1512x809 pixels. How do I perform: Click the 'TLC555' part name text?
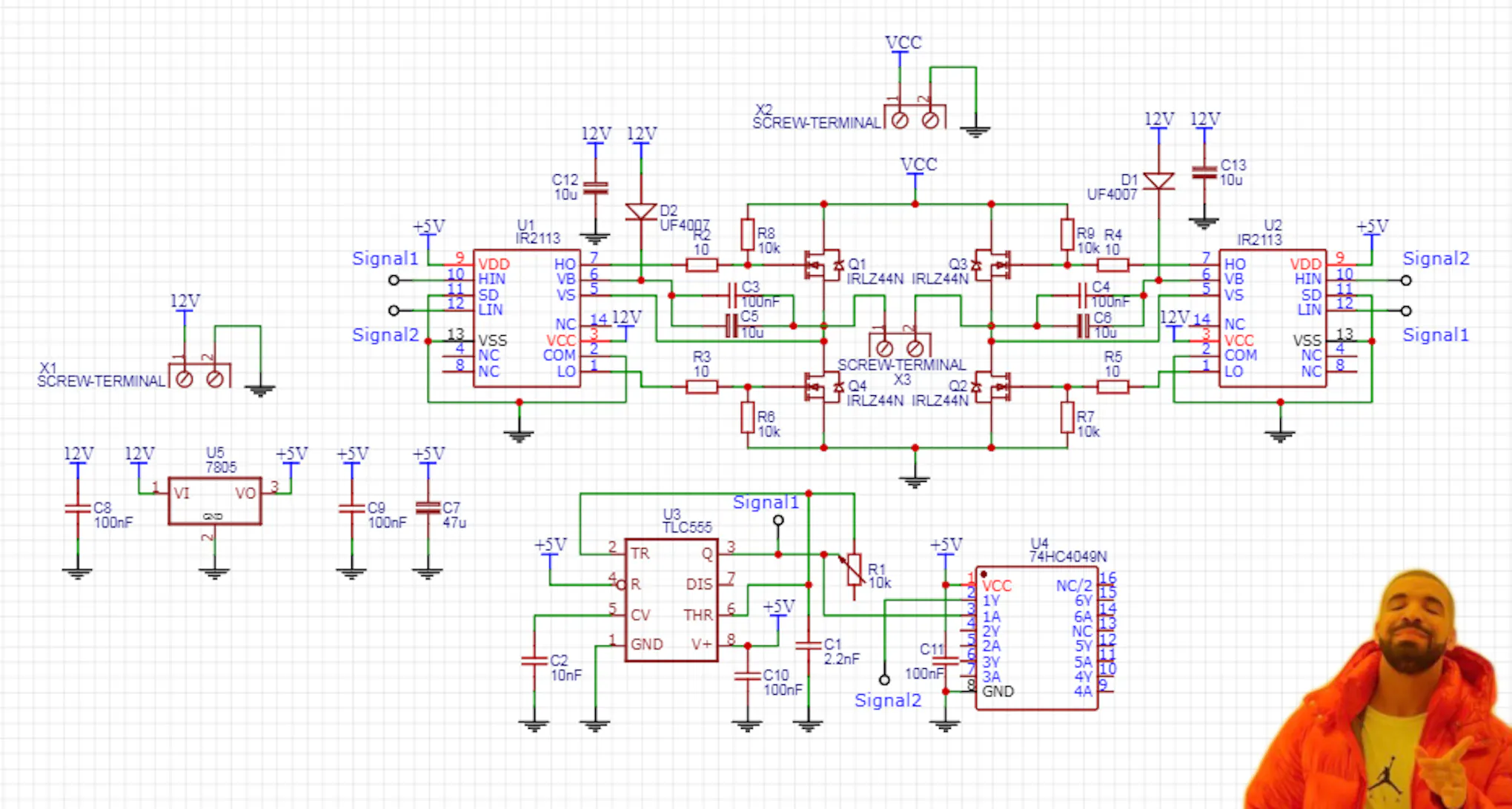click(687, 527)
